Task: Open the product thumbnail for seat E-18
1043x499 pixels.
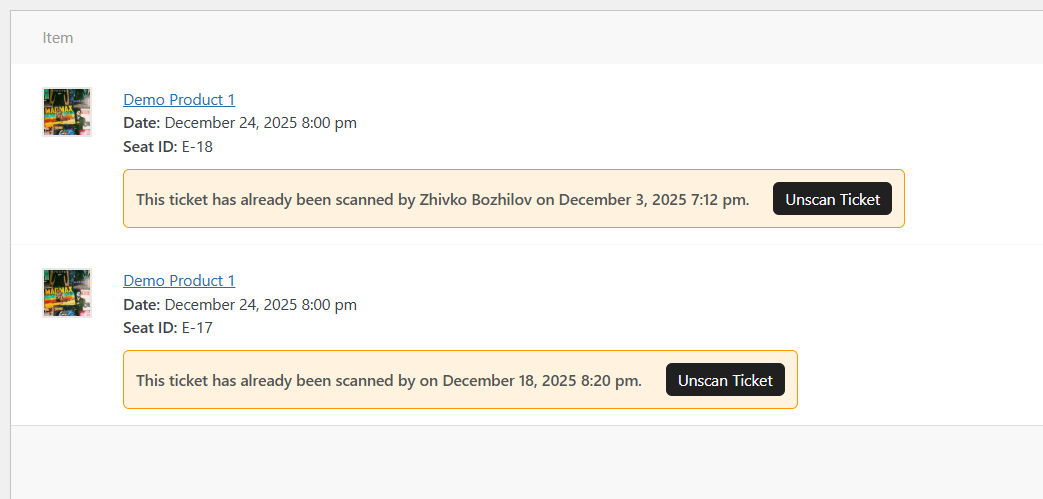Action: click(67, 112)
